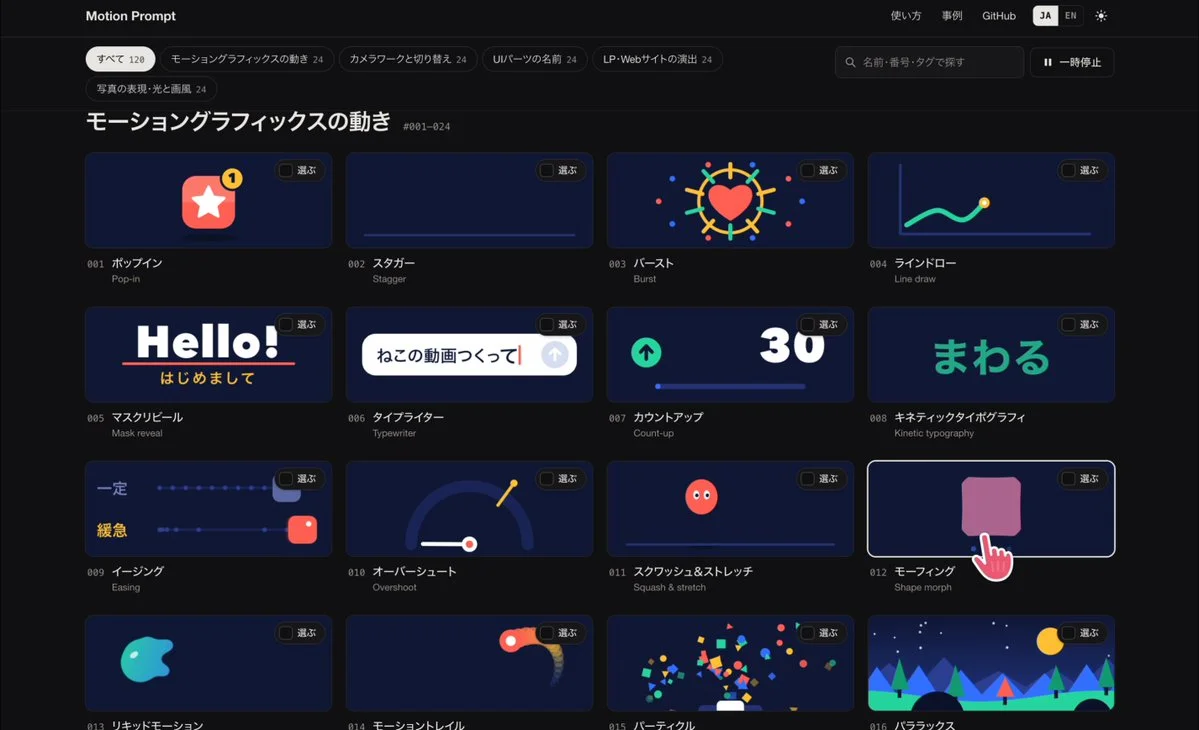This screenshot has width=1199, height=730.
Task: Open the スクワッシュ&ストレッチ ball thumbnail
Action: coord(730,509)
